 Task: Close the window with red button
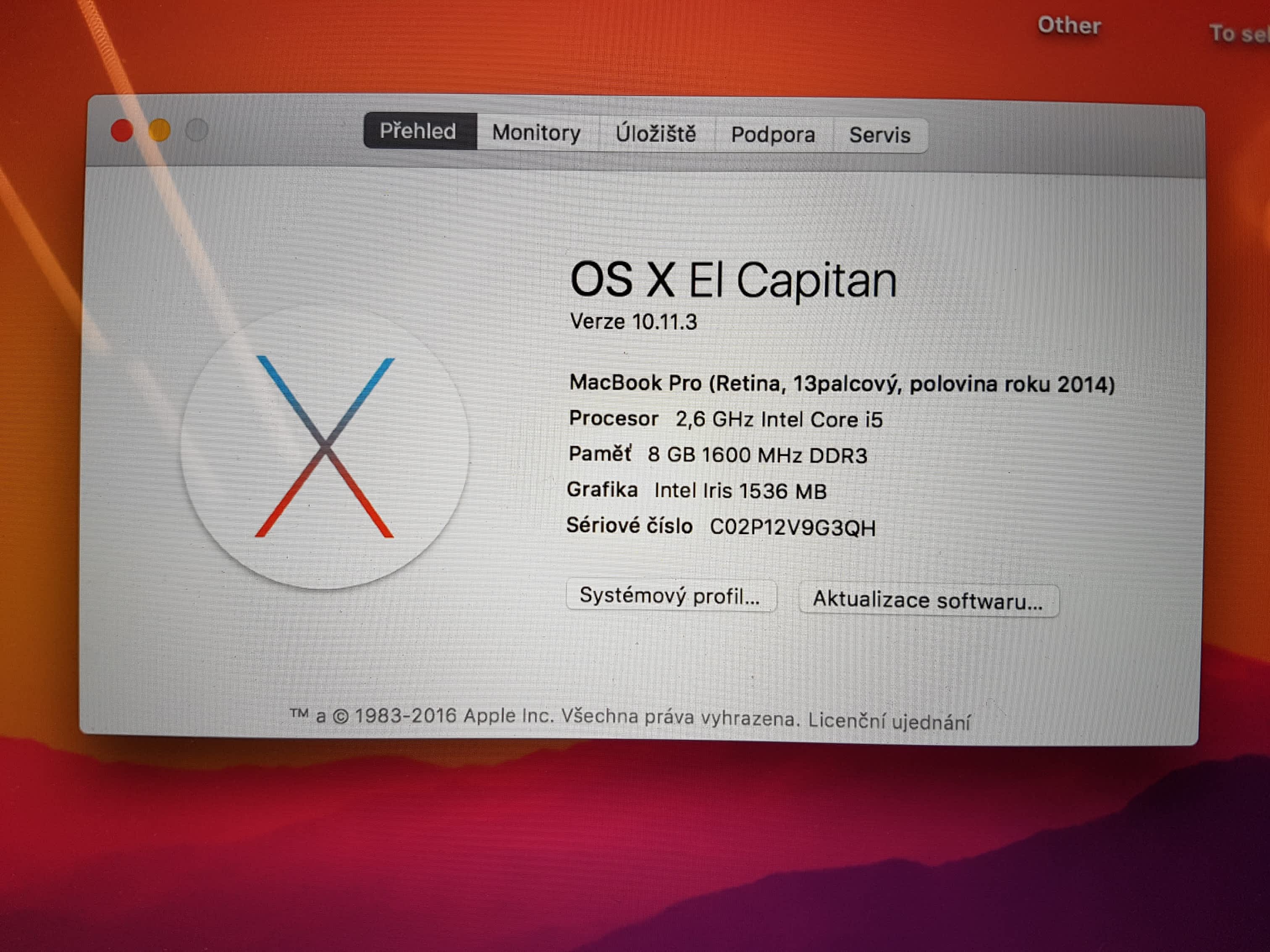click(122, 130)
